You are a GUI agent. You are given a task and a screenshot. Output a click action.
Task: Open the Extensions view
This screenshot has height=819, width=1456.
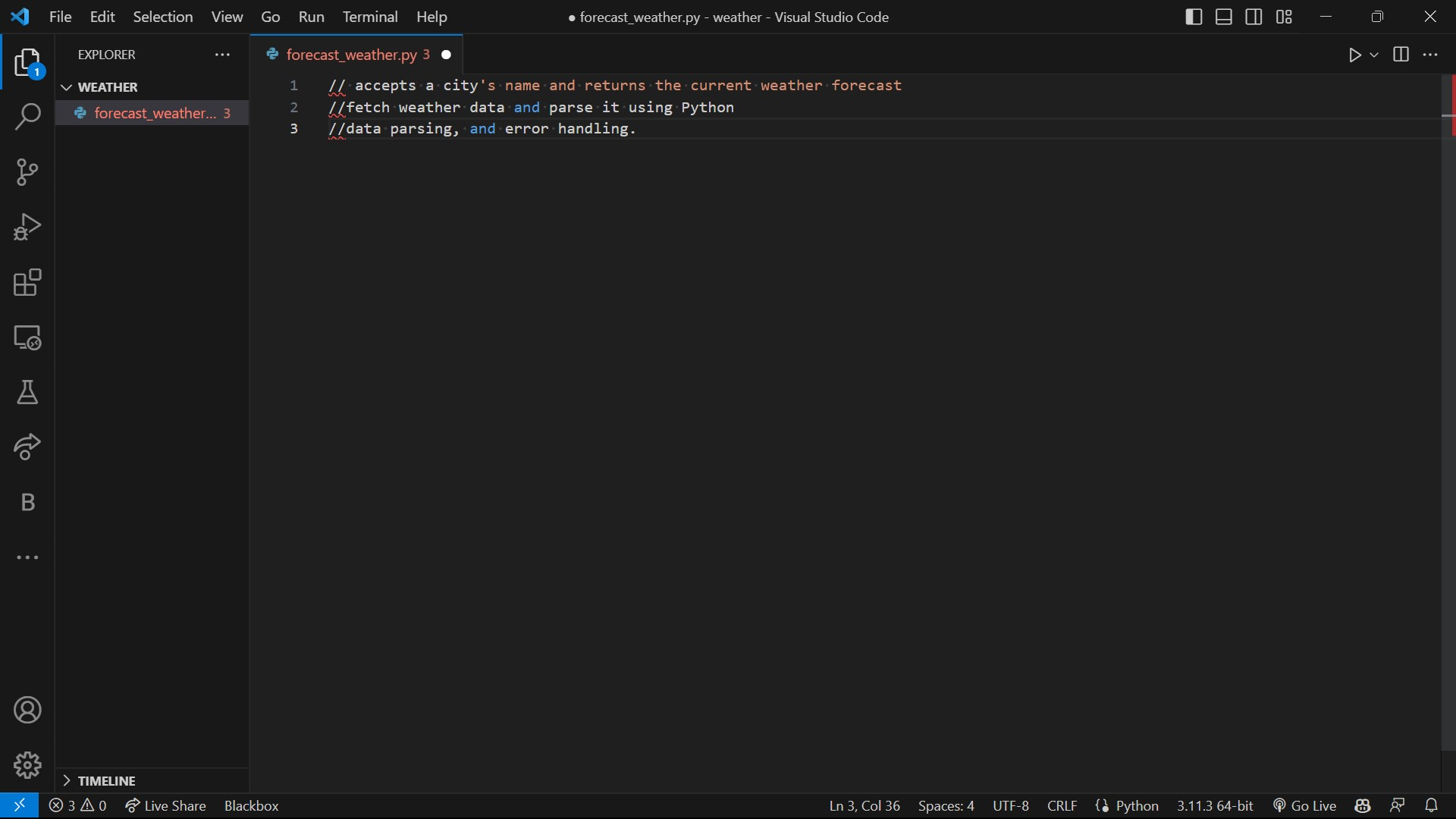tap(27, 283)
